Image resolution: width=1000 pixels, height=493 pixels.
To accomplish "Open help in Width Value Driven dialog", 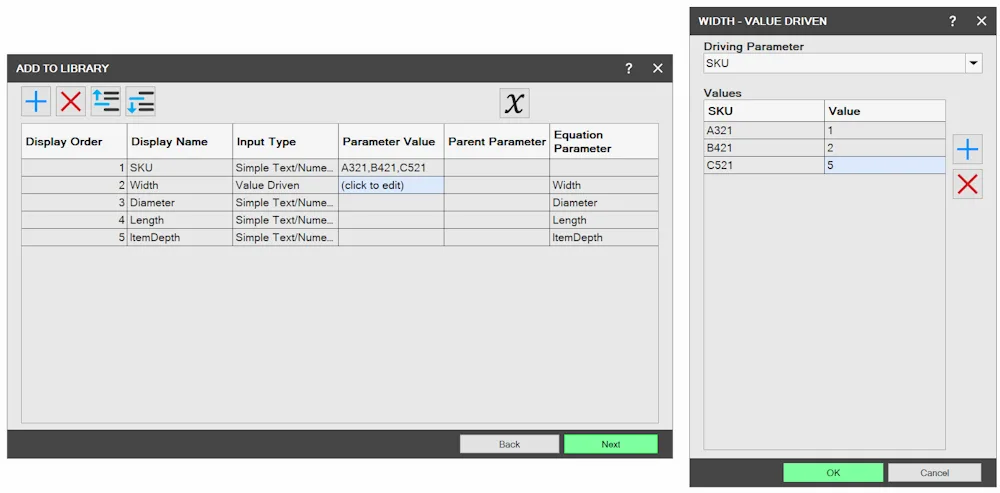I will (x=952, y=21).
